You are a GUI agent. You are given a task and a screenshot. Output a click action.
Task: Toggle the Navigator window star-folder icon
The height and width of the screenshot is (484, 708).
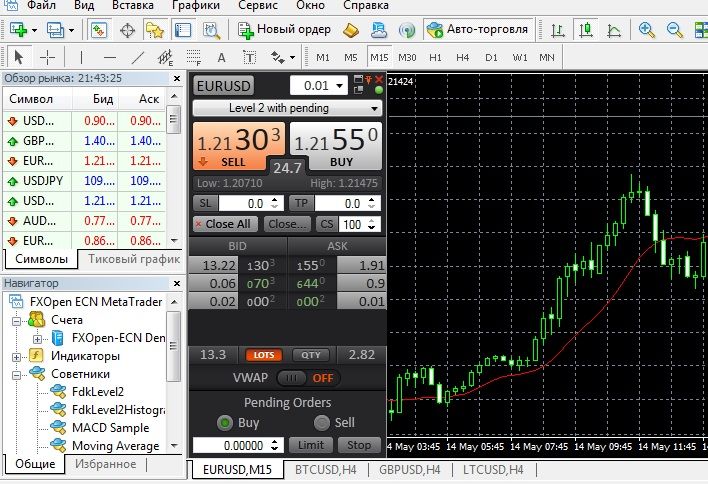[x=155, y=30]
